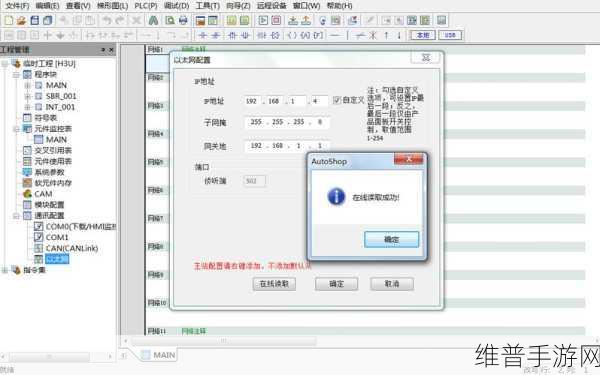Toggle the 自定义 checkbox next to IP address
600x375 pixels.
[x=337, y=100]
